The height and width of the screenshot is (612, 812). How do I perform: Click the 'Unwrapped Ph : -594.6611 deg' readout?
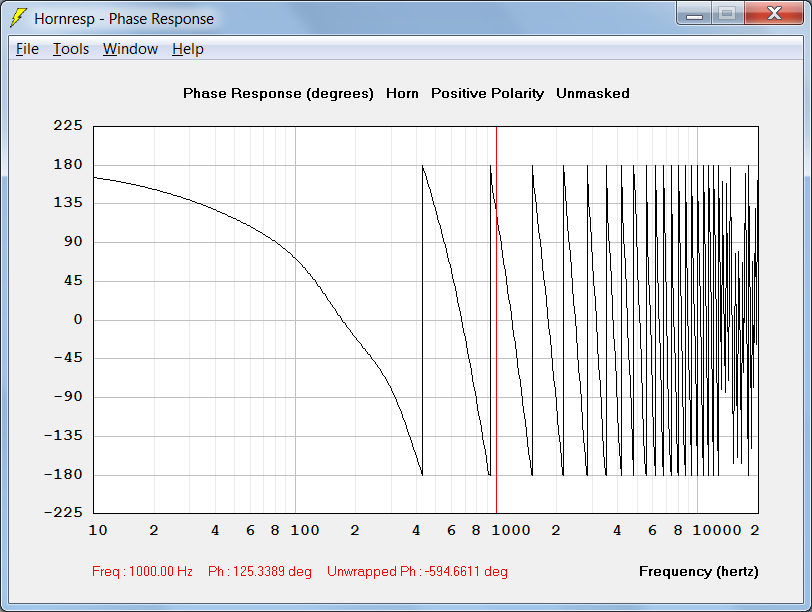tap(417, 572)
